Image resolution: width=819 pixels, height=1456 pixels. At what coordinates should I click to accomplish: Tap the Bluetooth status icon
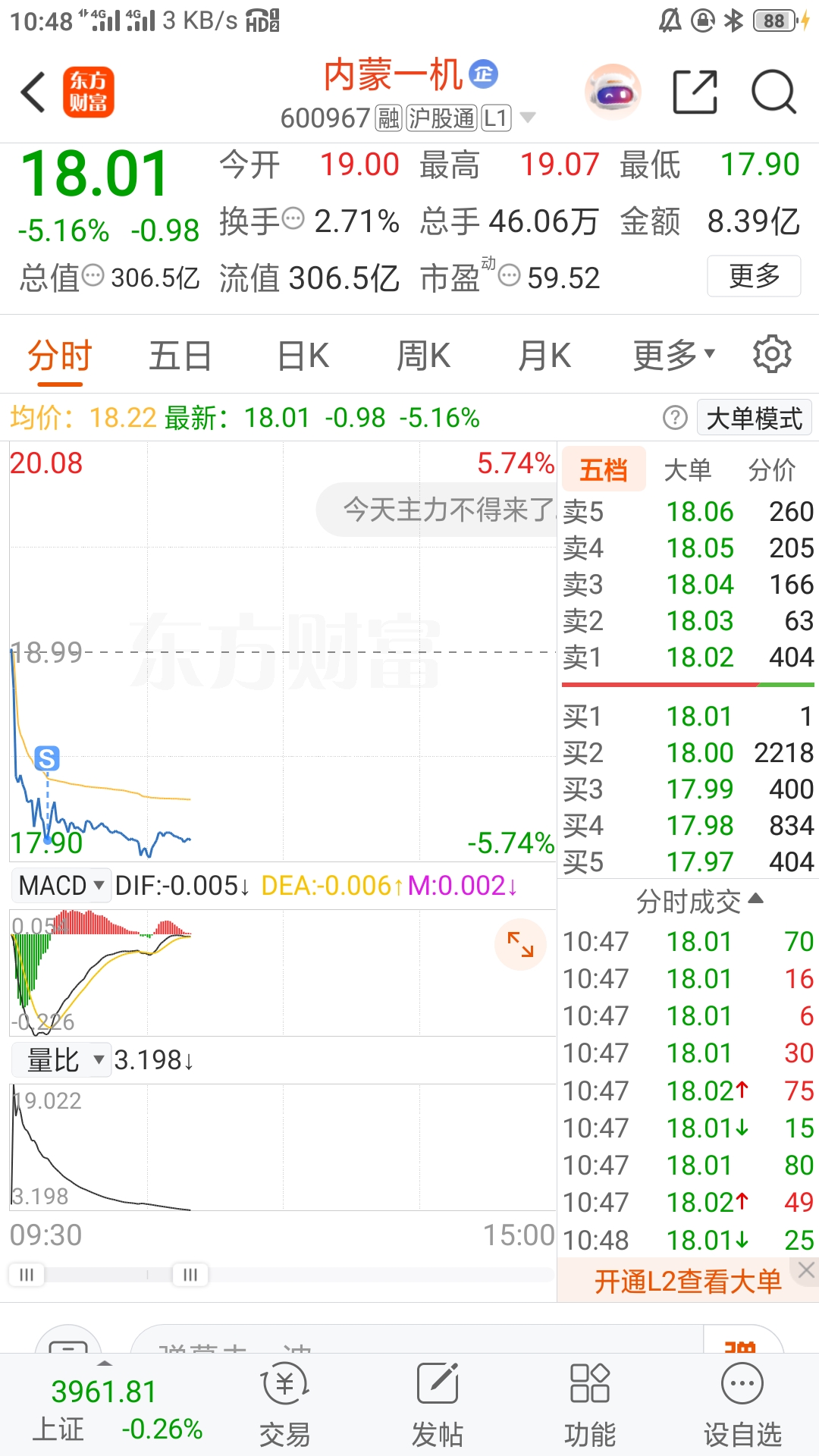[733, 20]
